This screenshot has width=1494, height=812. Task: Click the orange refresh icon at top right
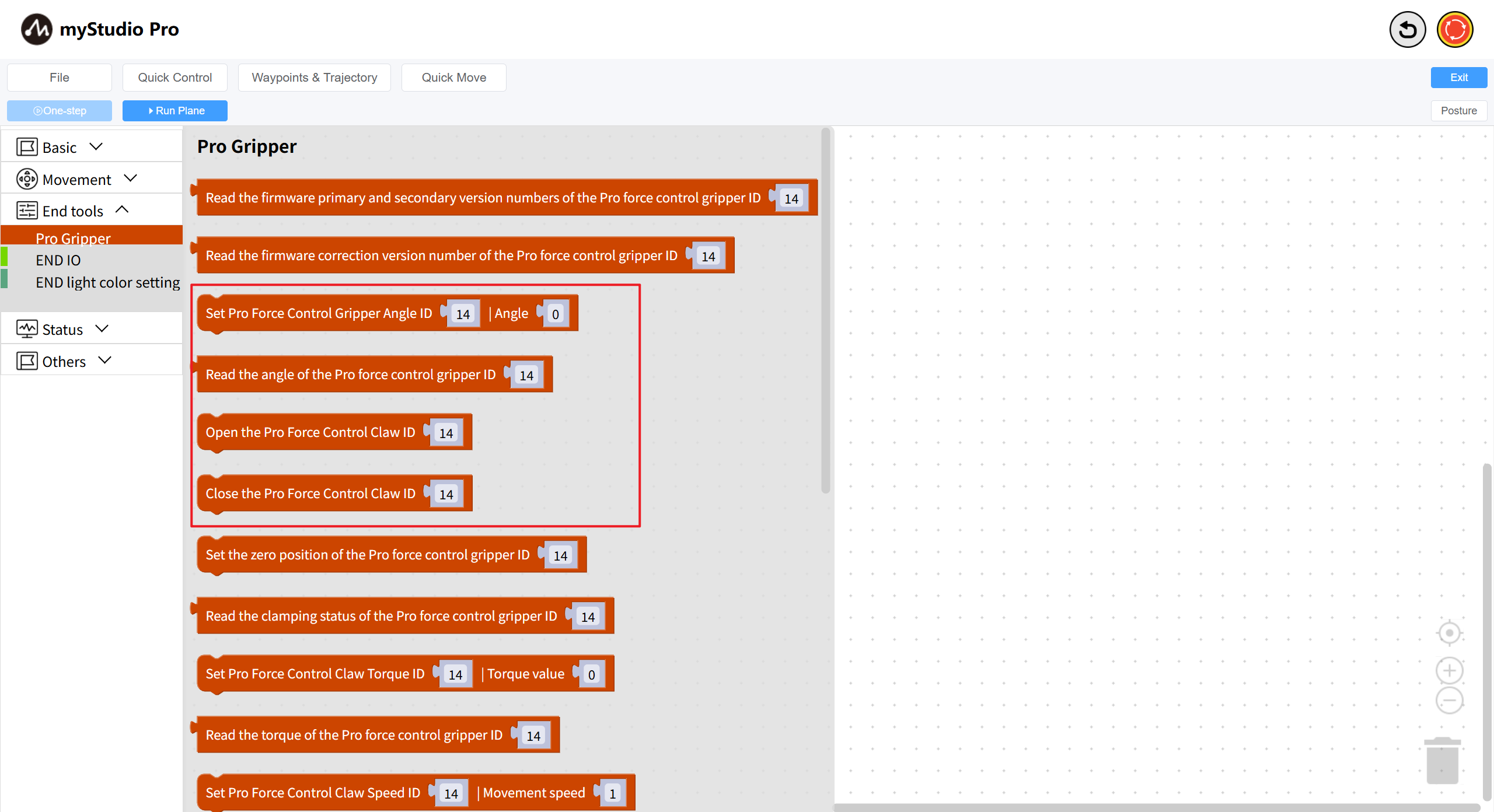[1454, 30]
